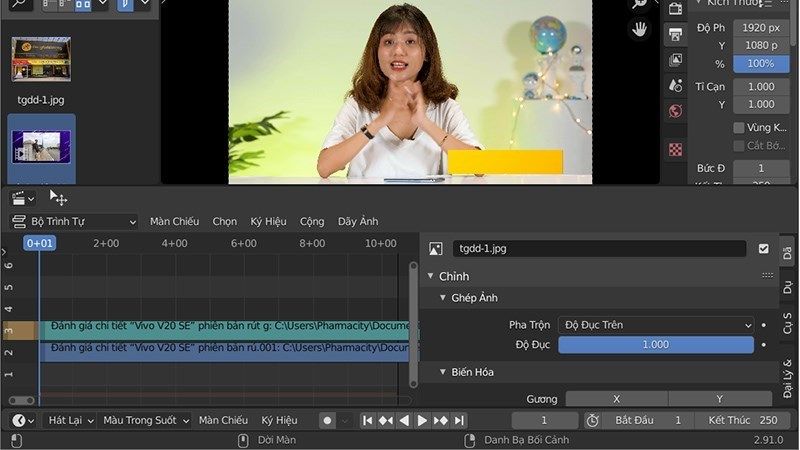Open the Scene properties tab icon
This screenshot has width=800, height=450.
point(676,86)
